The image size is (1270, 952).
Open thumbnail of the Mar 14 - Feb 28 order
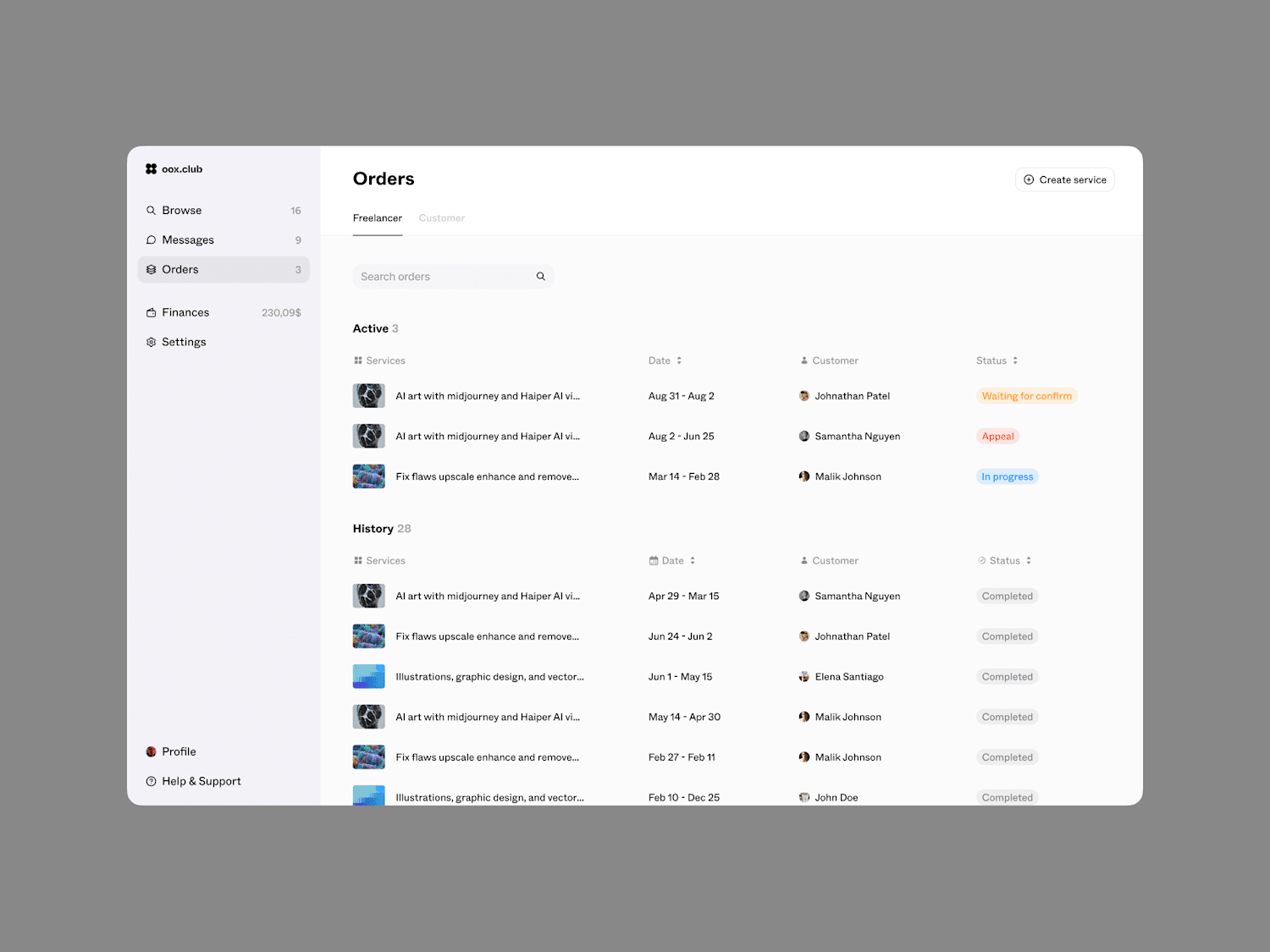[x=369, y=477]
